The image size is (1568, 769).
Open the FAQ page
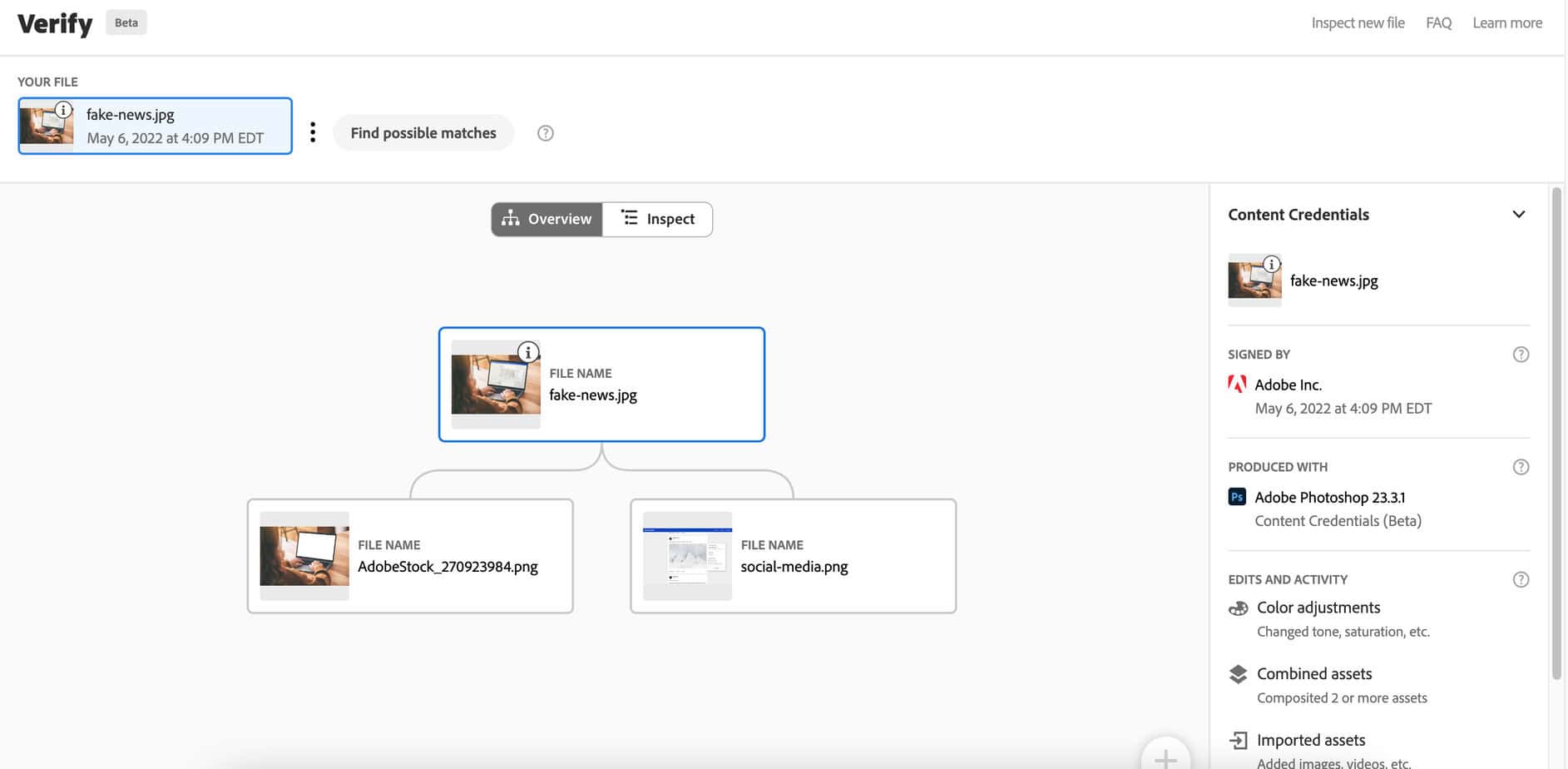[1438, 23]
